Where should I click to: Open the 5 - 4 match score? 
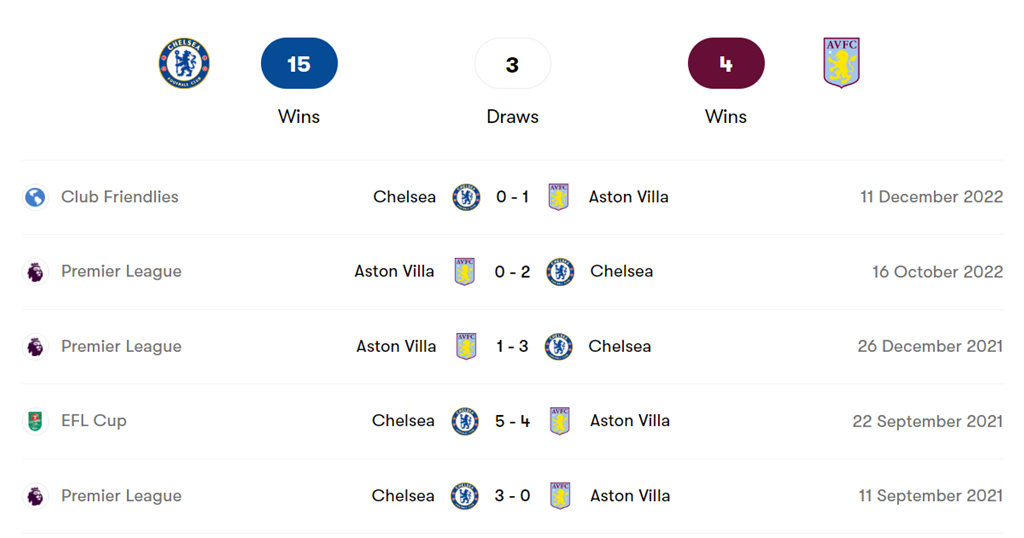512,421
